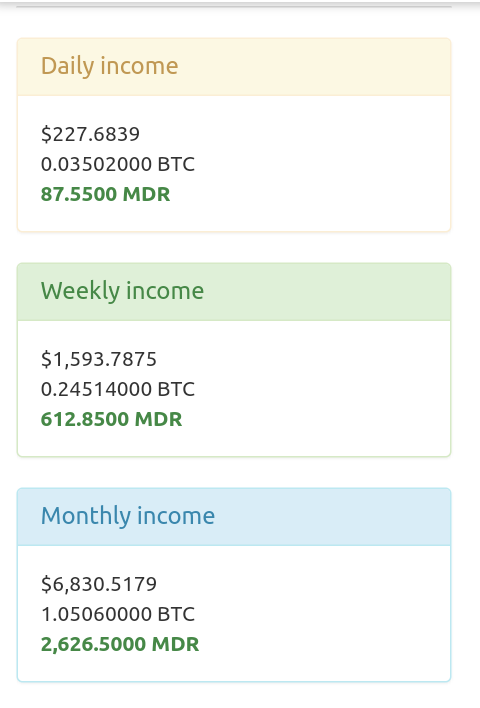Screen dimensions: 480x708
Task: Click the green 612.8500 MDR weekly value
Action: click(112, 419)
